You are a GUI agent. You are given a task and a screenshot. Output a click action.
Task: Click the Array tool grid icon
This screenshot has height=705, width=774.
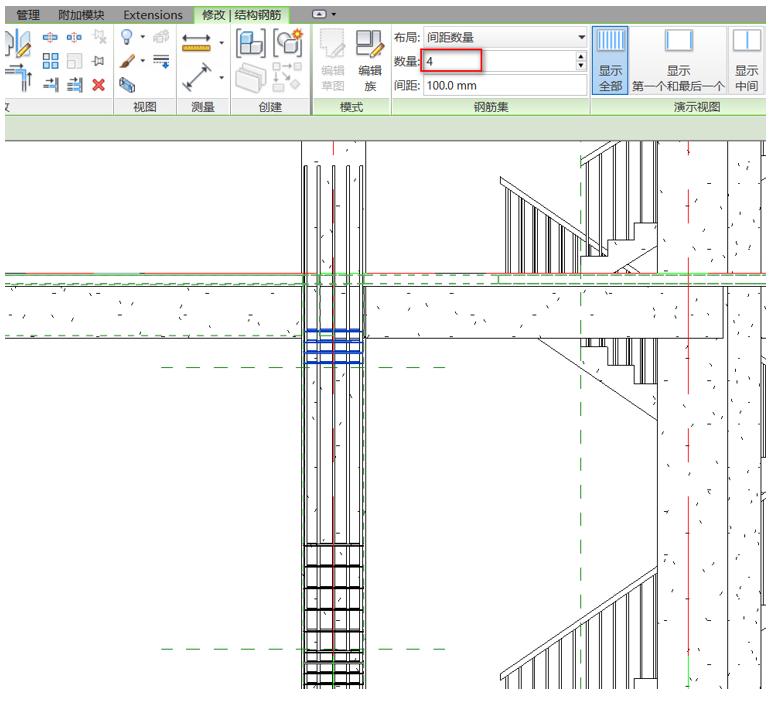(50, 61)
